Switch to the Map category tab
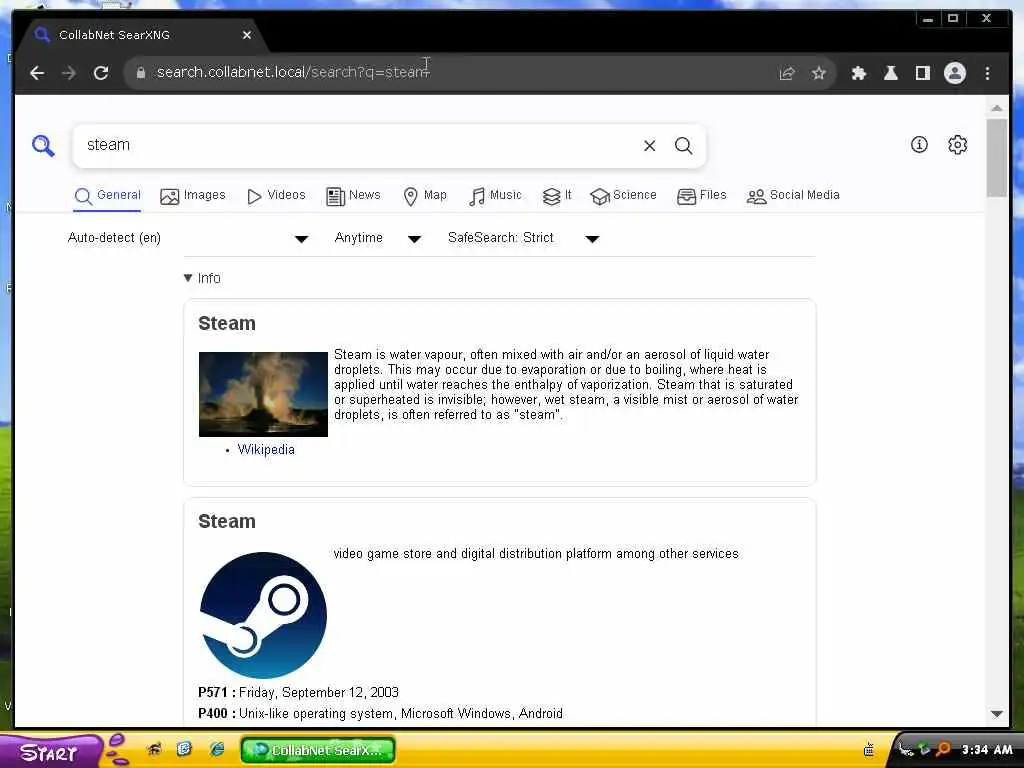 point(425,195)
